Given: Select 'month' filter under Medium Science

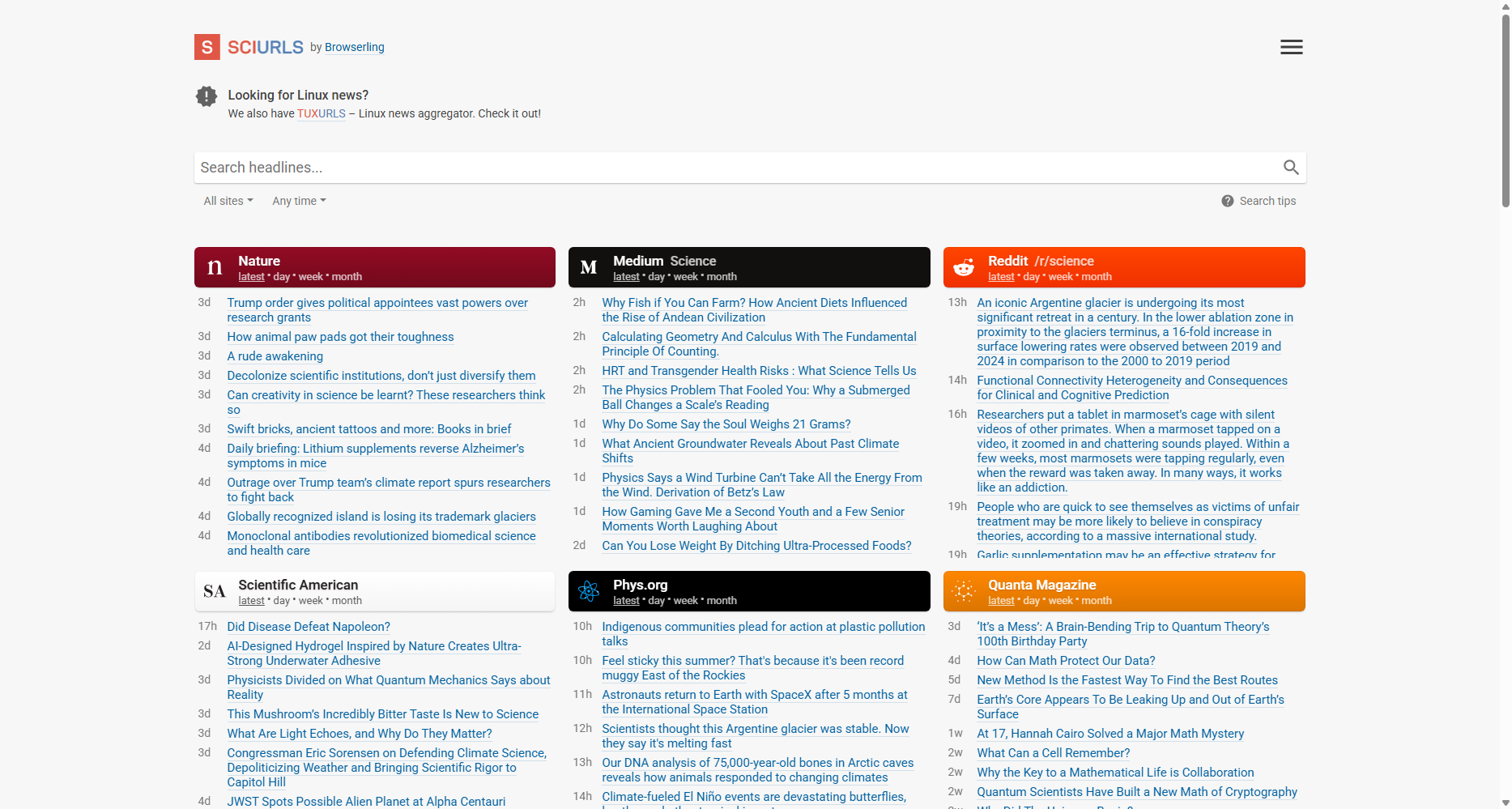Looking at the screenshot, I should [x=722, y=277].
